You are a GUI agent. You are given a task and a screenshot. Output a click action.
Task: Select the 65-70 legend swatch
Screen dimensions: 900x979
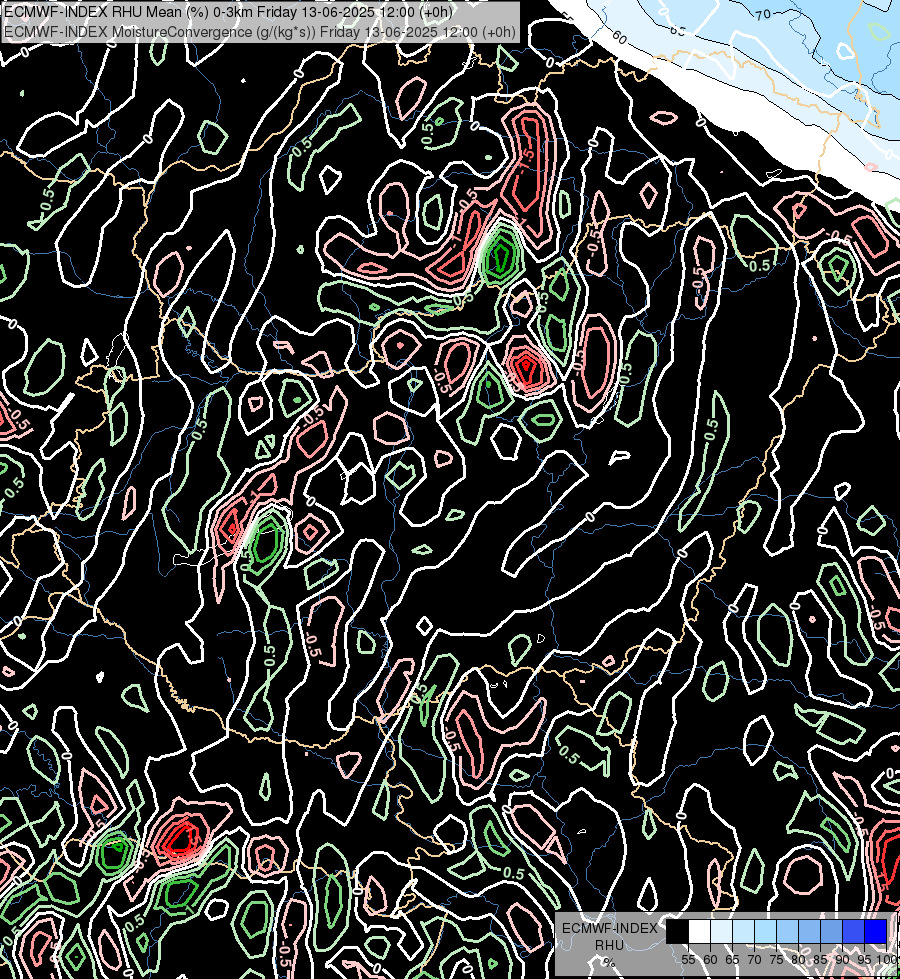tap(743, 931)
